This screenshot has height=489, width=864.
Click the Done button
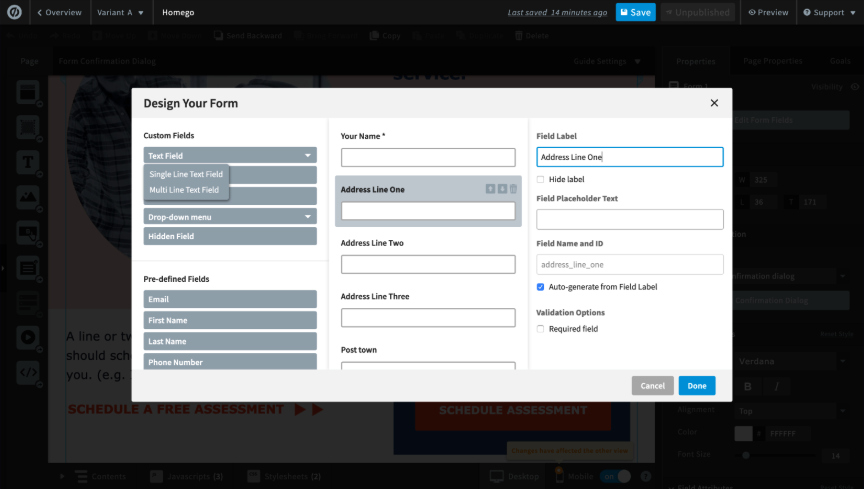697,386
